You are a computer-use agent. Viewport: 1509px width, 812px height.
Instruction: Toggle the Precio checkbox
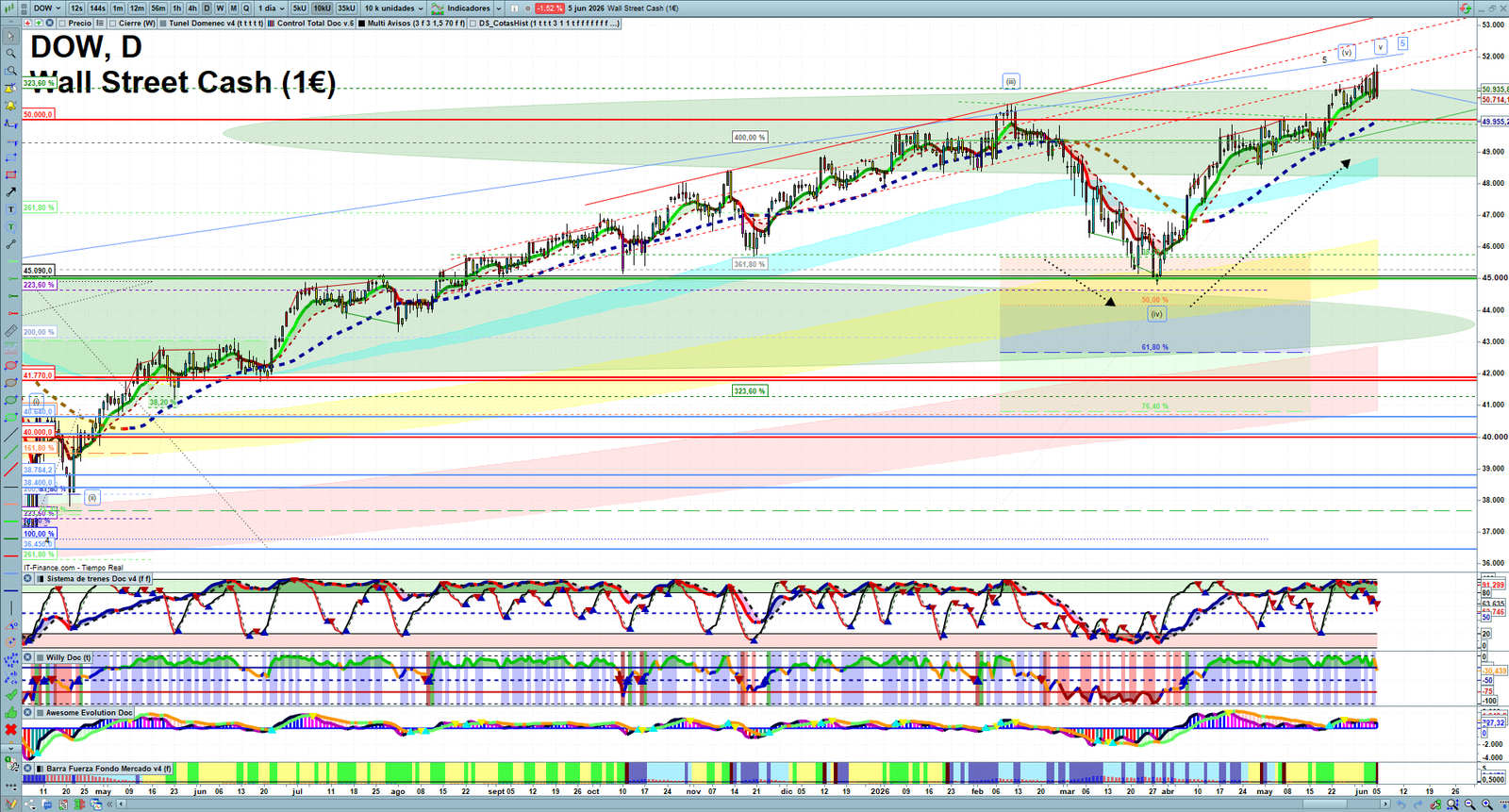point(63,24)
